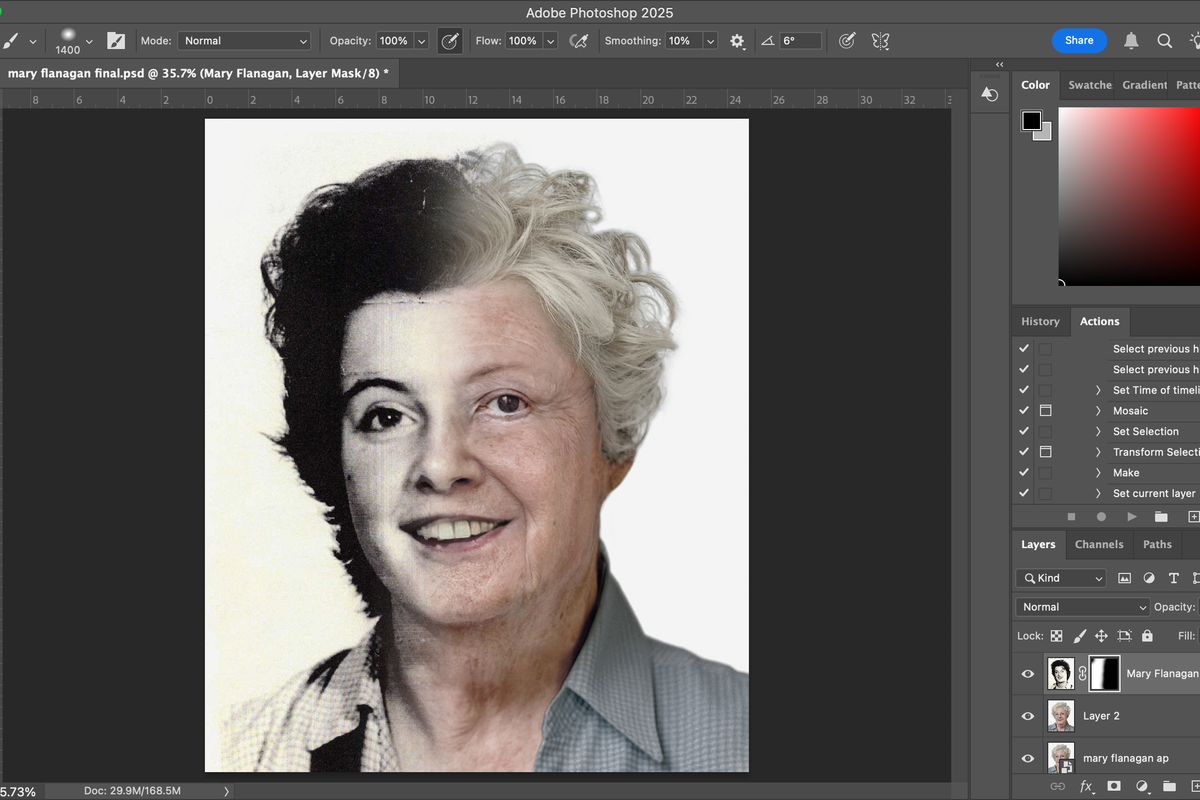Open the History panel tab
Viewport: 1200px width, 800px height.
pos(1040,321)
